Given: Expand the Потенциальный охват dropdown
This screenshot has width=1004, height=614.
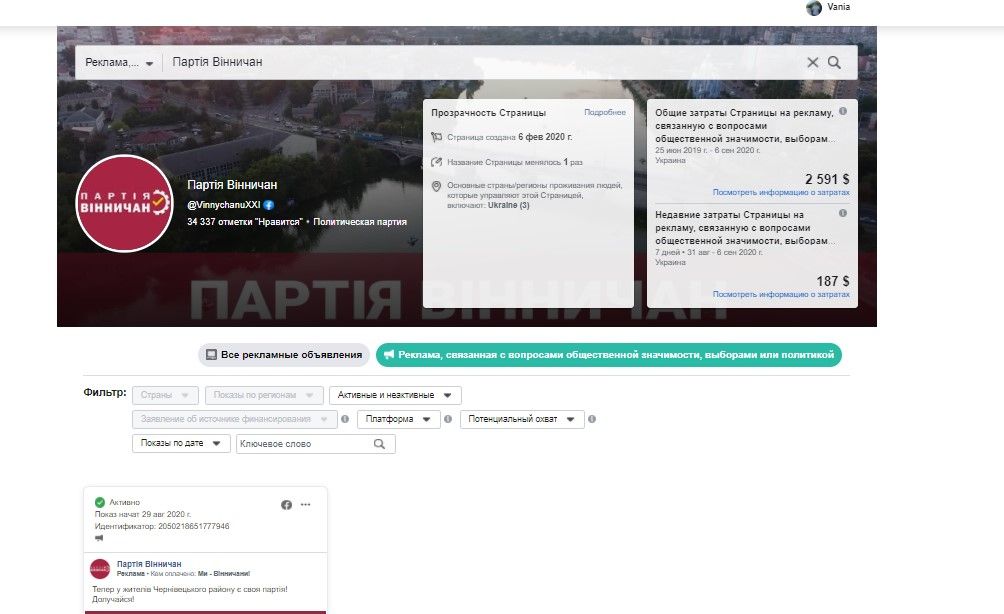Looking at the screenshot, I should tap(522, 420).
